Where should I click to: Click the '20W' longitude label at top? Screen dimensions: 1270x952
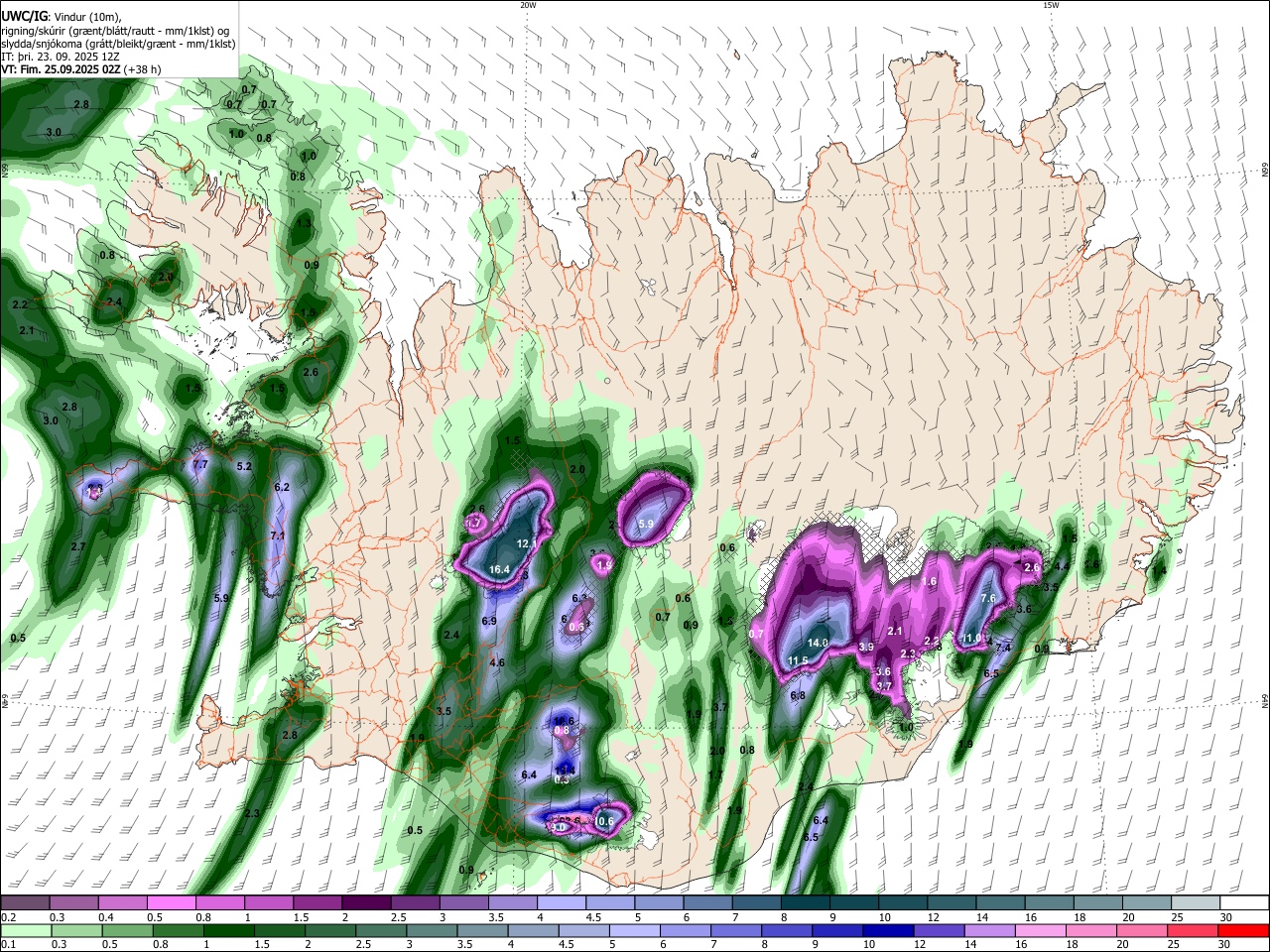(x=528, y=5)
